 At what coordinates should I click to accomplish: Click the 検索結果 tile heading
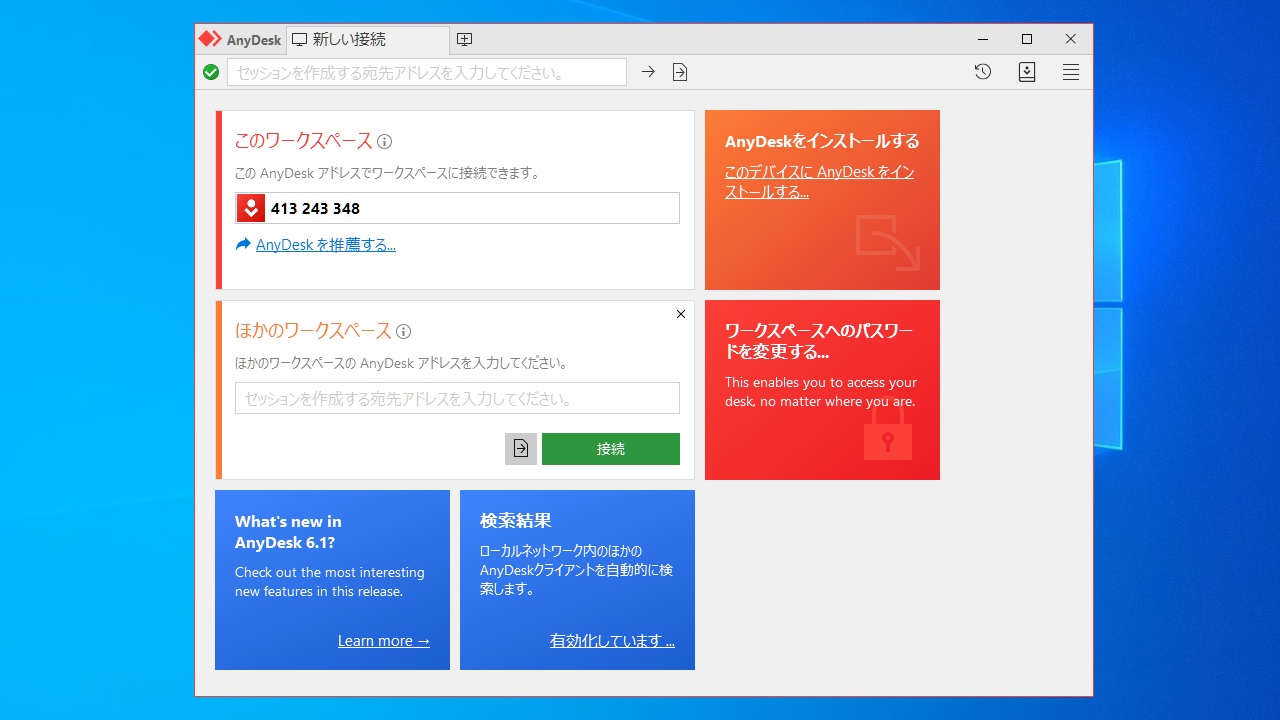point(516,521)
